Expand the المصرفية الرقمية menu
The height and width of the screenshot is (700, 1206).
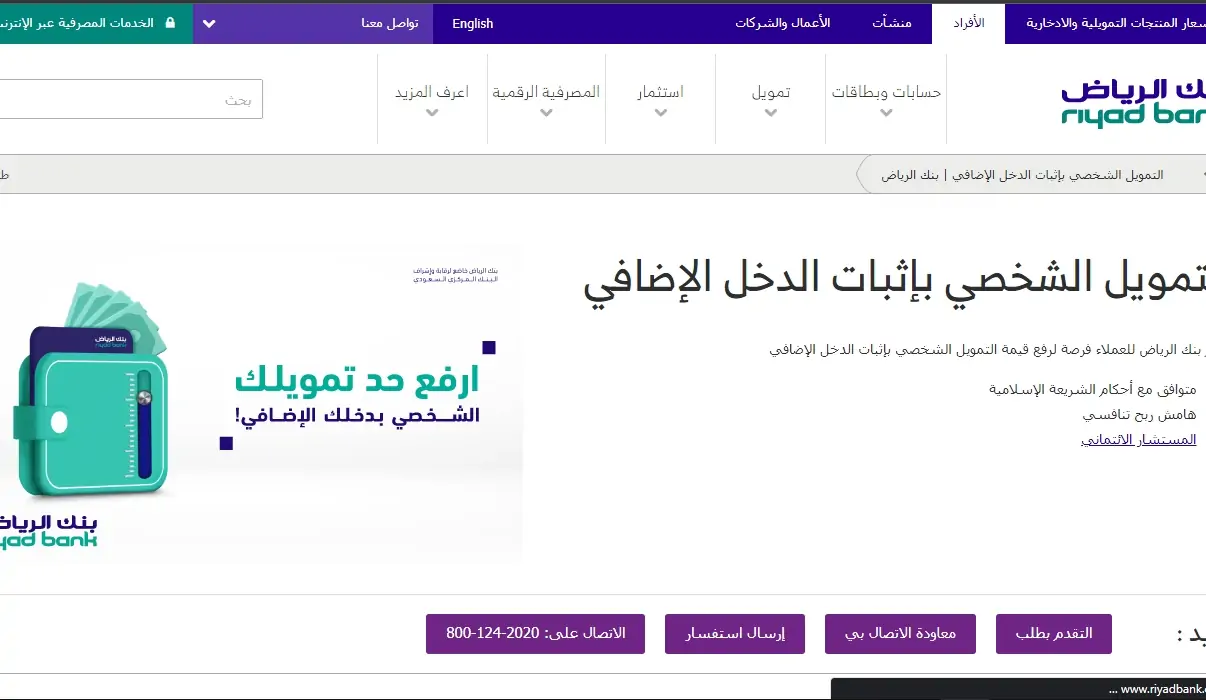[x=546, y=99]
